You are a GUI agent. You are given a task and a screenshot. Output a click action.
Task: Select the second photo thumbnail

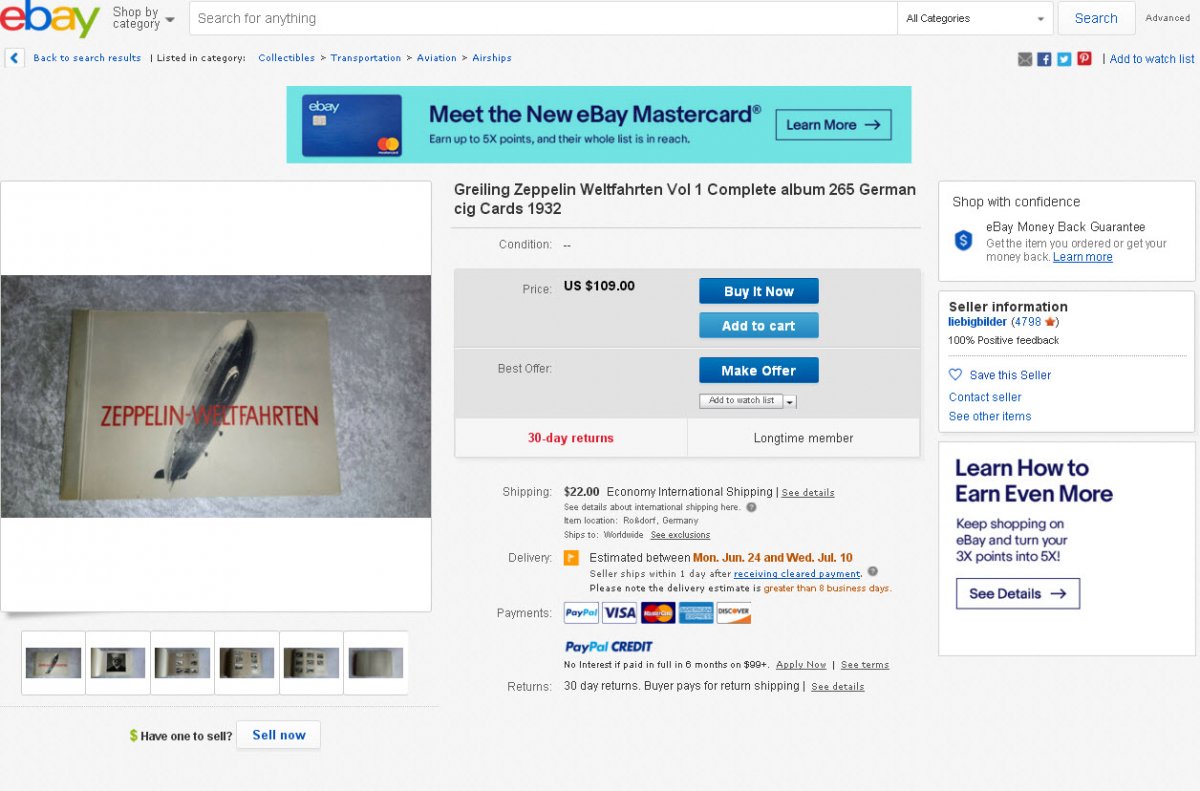(118, 662)
